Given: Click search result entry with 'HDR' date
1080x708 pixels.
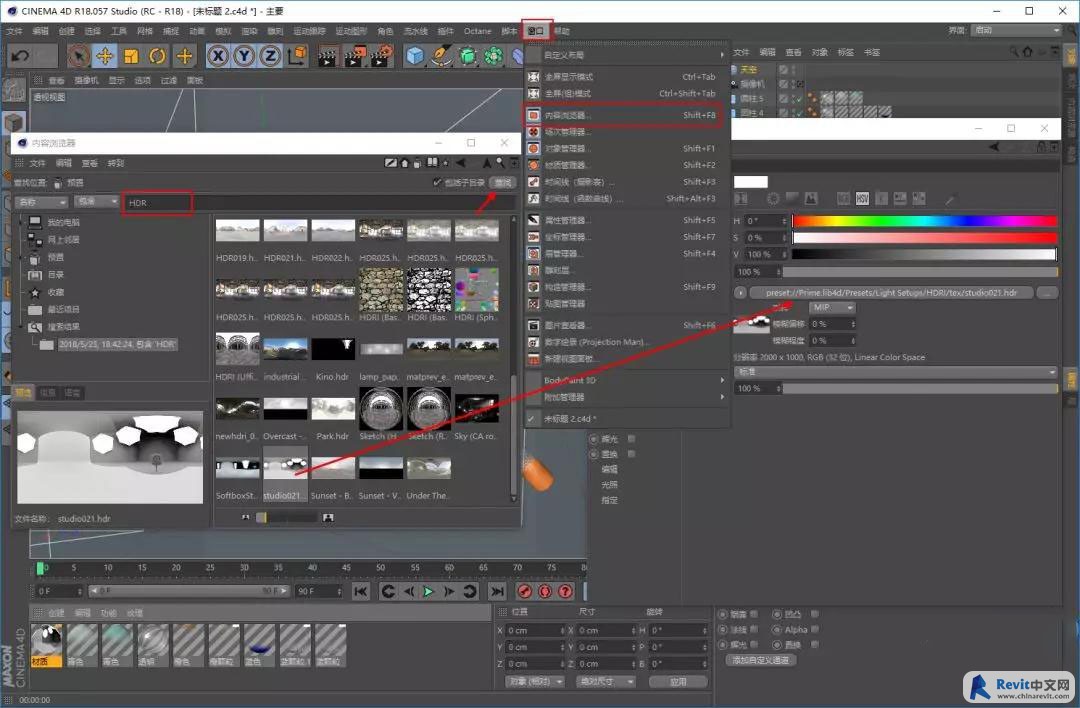Looking at the screenshot, I should [x=117, y=344].
